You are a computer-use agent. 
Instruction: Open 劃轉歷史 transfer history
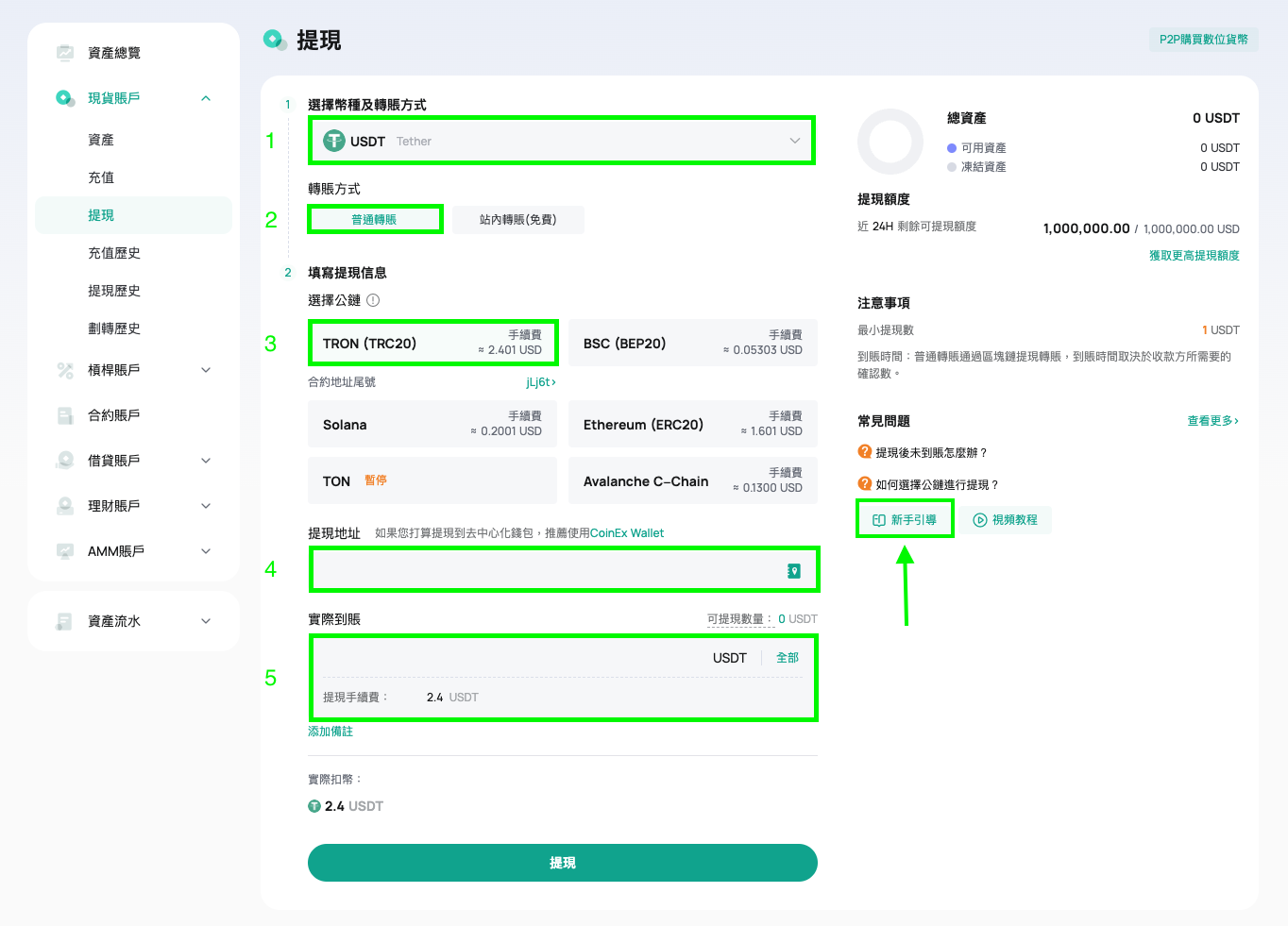(114, 328)
